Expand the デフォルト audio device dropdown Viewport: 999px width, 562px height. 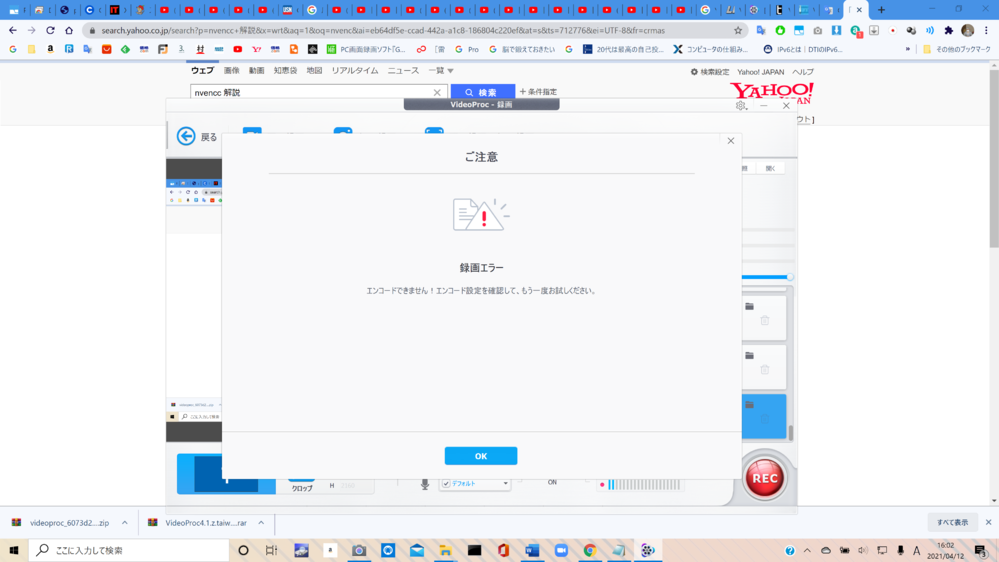505,484
